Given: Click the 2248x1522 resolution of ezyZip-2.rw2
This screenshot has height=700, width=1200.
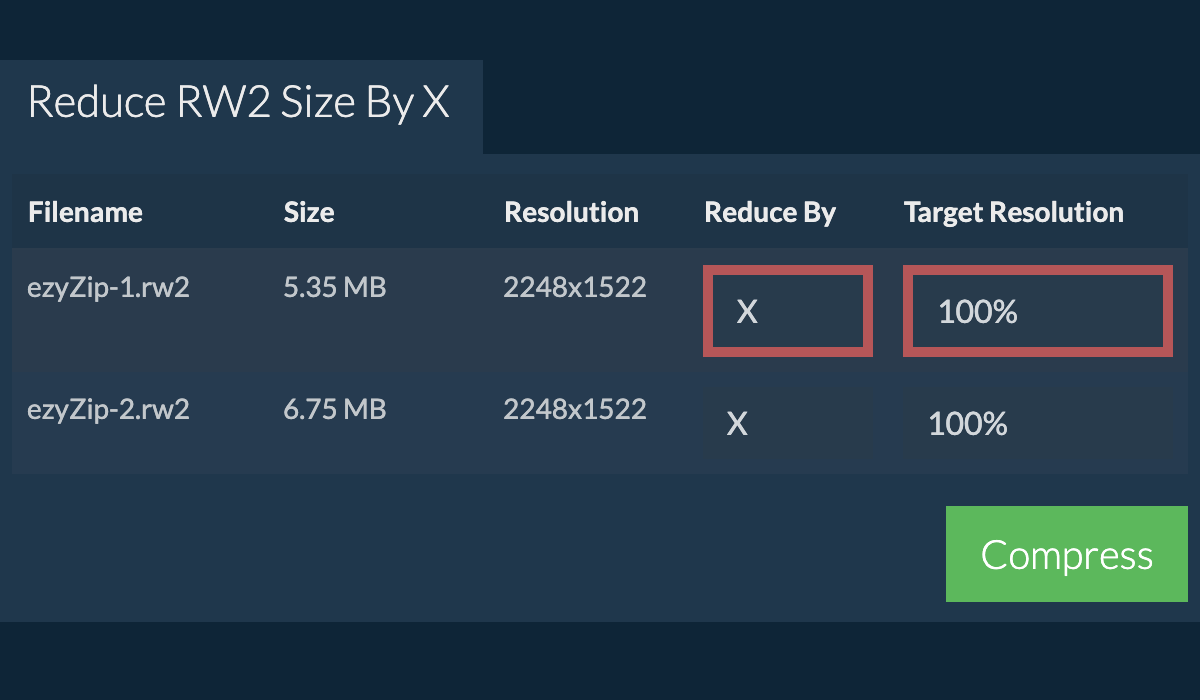Looking at the screenshot, I should [575, 409].
